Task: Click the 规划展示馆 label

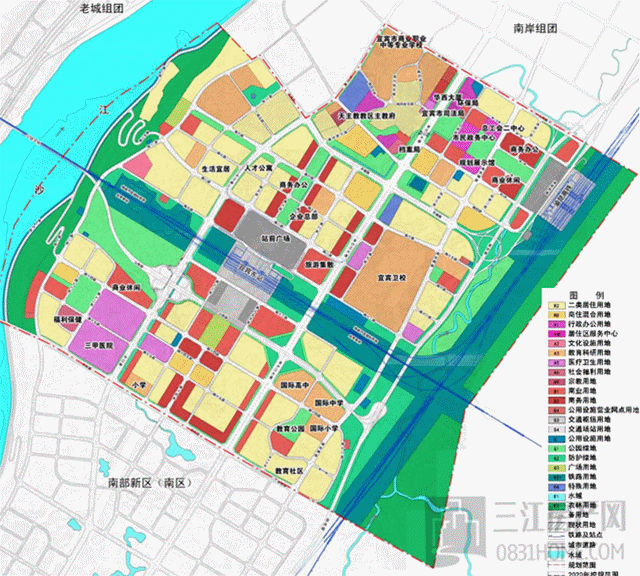Action: point(477,162)
